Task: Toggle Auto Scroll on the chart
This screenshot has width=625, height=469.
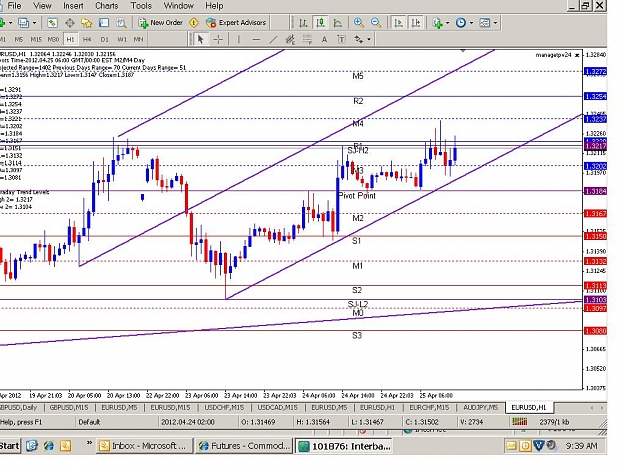Action: 398,23
